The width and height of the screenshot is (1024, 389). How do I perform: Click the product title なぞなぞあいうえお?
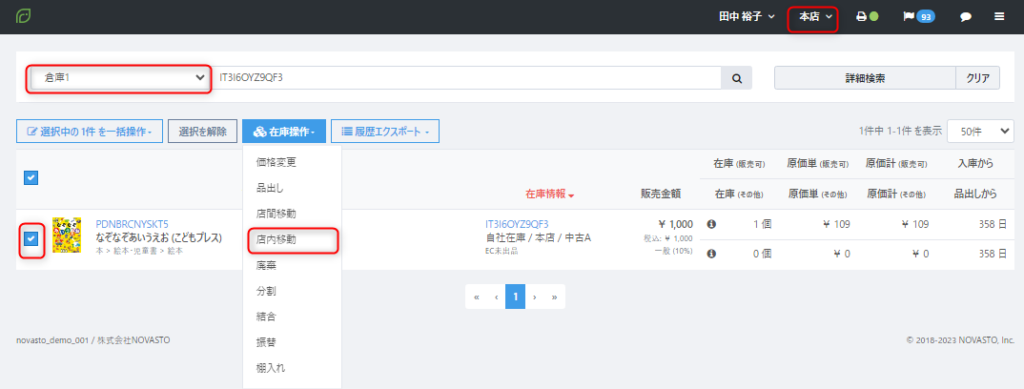158,237
